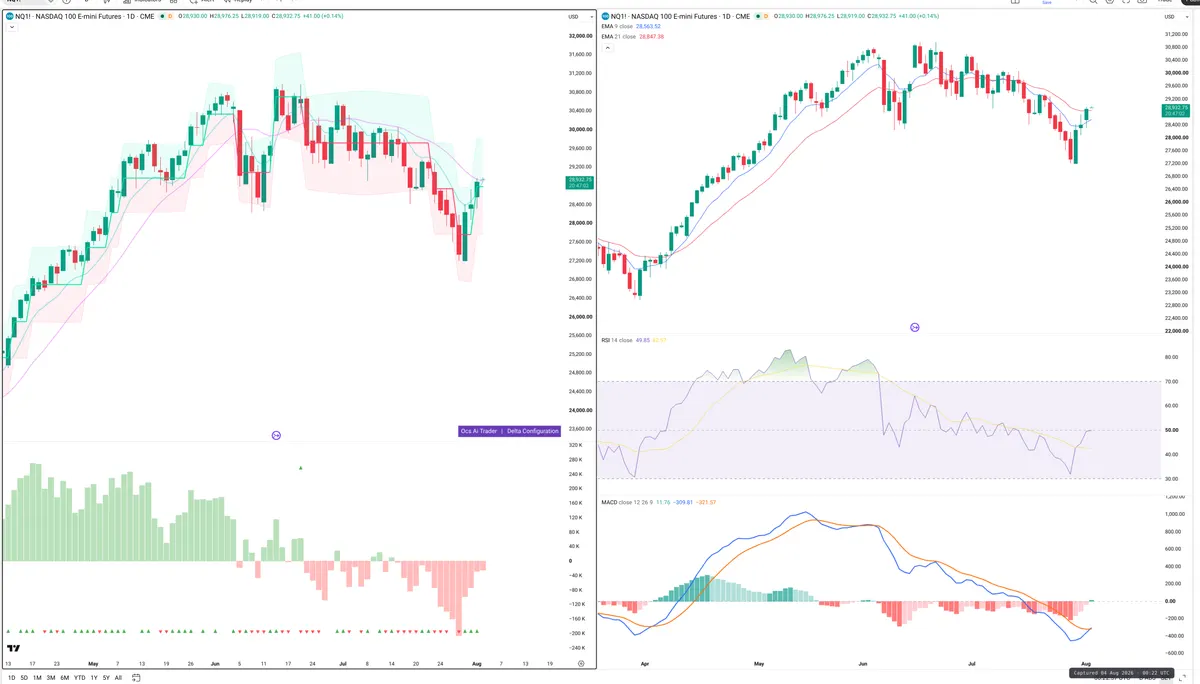The image size is (1200, 684).
Task: Select the 1Y time range
Action: [94, 678]
